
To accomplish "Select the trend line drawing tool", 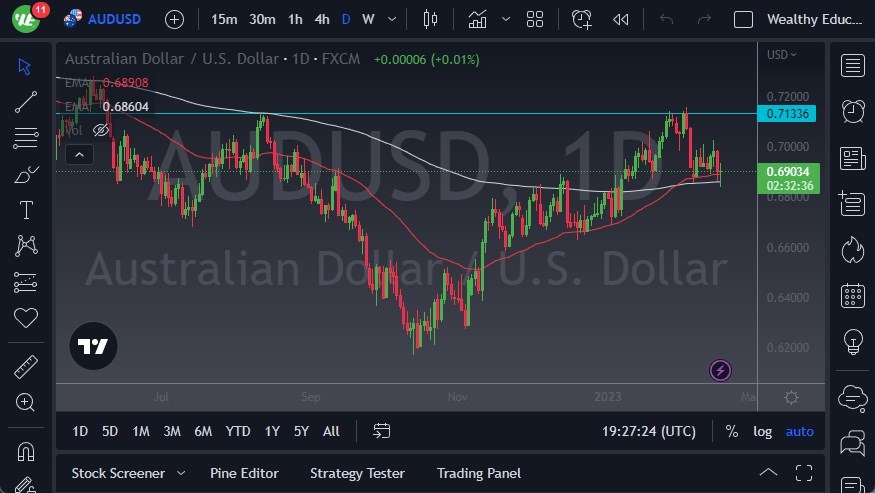I will point(26,101).
